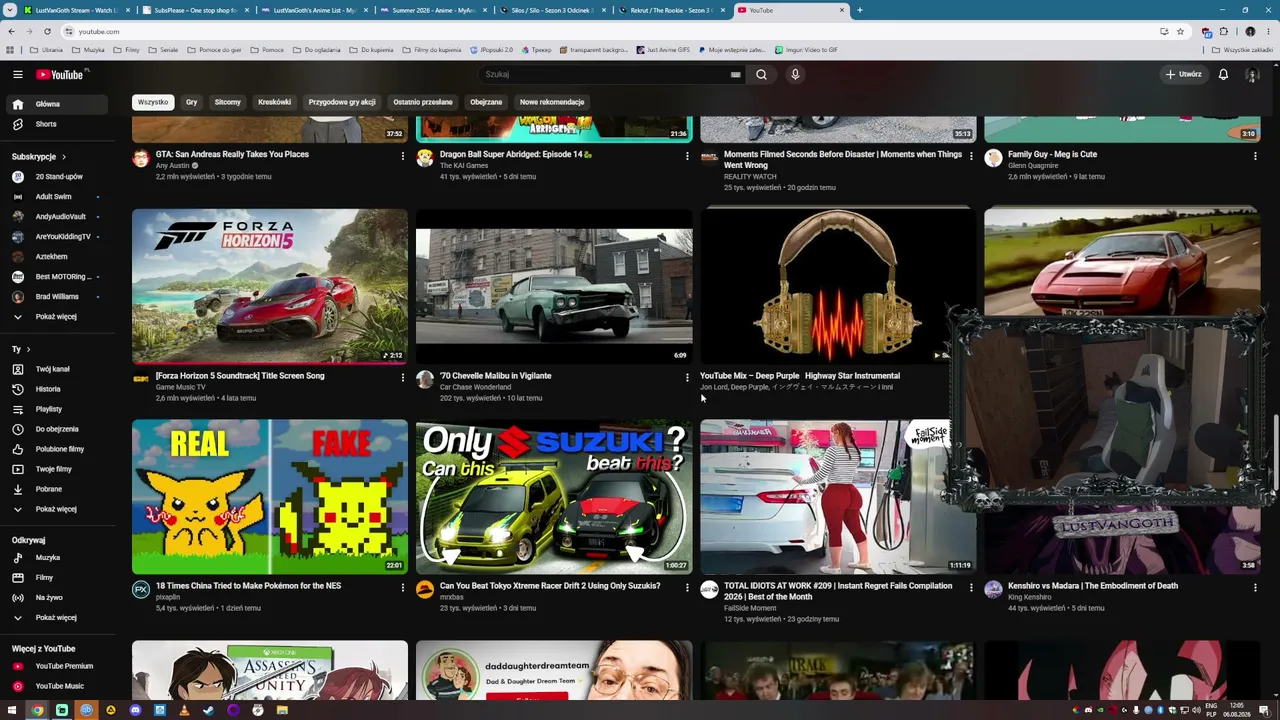Open YouTube Music from the sidebar
The height and width of the screenshot is (720, 1280).
58,686
